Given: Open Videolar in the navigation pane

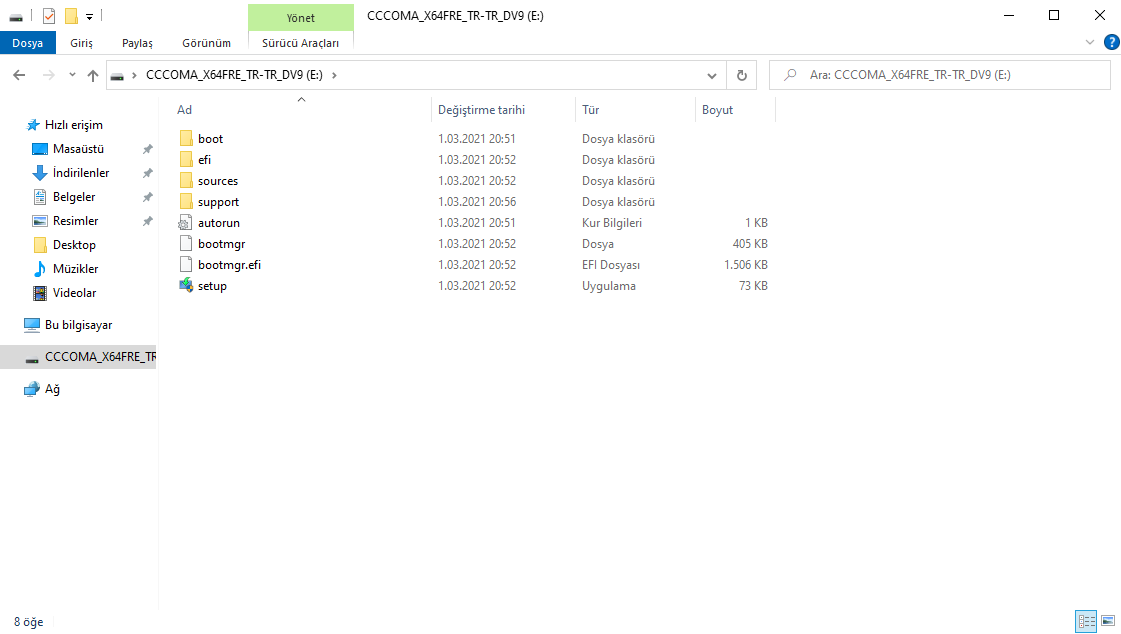Looking at the screenshot, I should tap(74, 293).
